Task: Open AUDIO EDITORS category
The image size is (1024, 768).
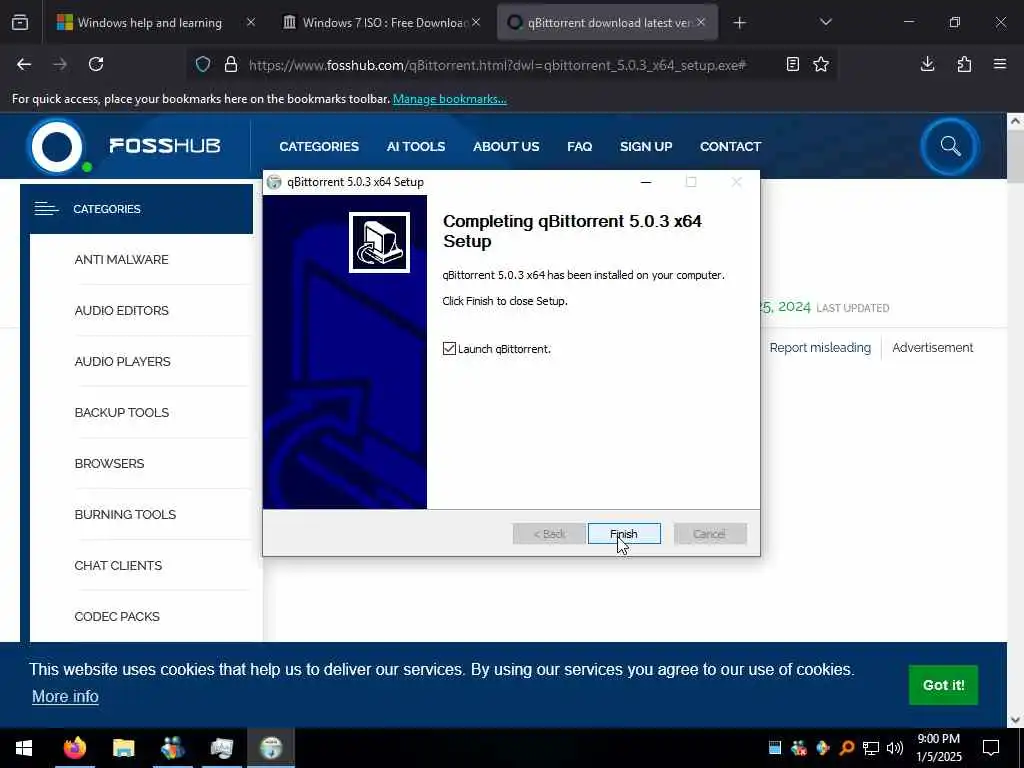Action: [121, 310]
